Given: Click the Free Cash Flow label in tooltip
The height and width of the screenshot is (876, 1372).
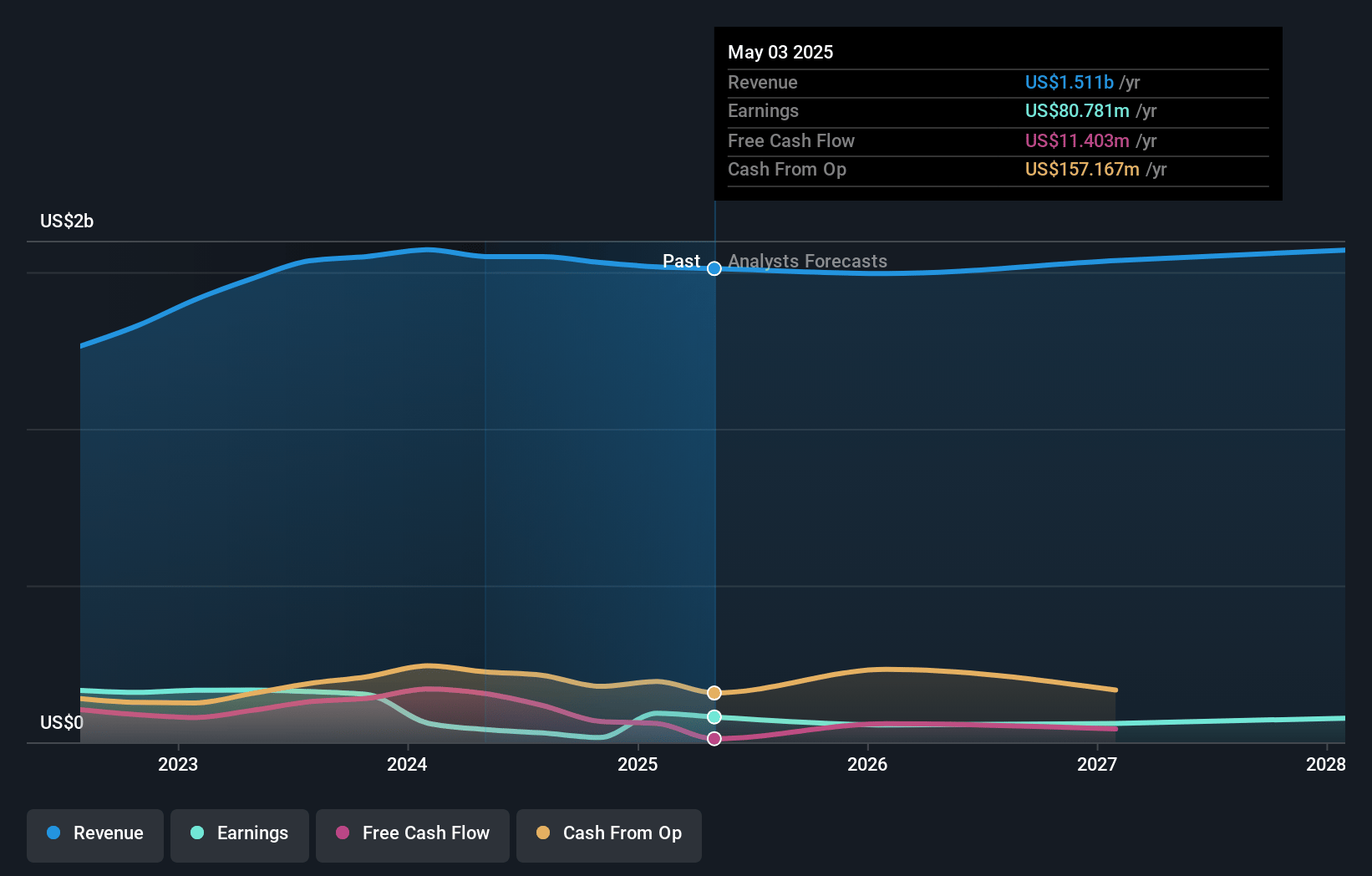Looking at the screenshot, I should pos(790,140).
